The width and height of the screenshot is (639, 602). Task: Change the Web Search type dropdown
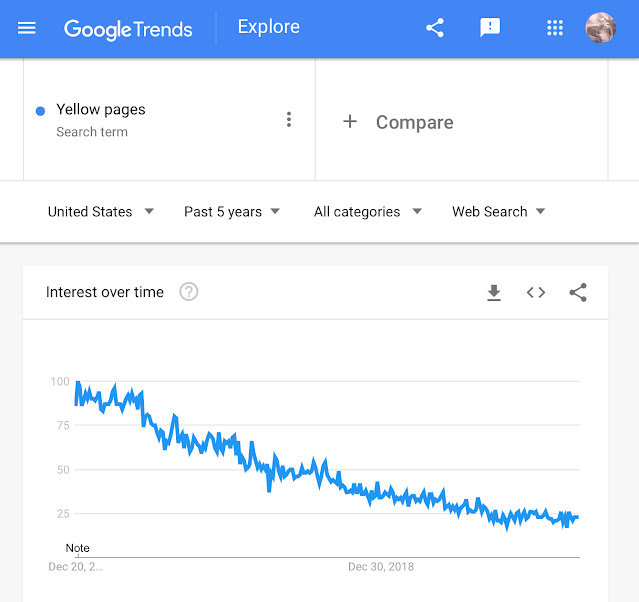pyautogui.click(x=498, y=212)
